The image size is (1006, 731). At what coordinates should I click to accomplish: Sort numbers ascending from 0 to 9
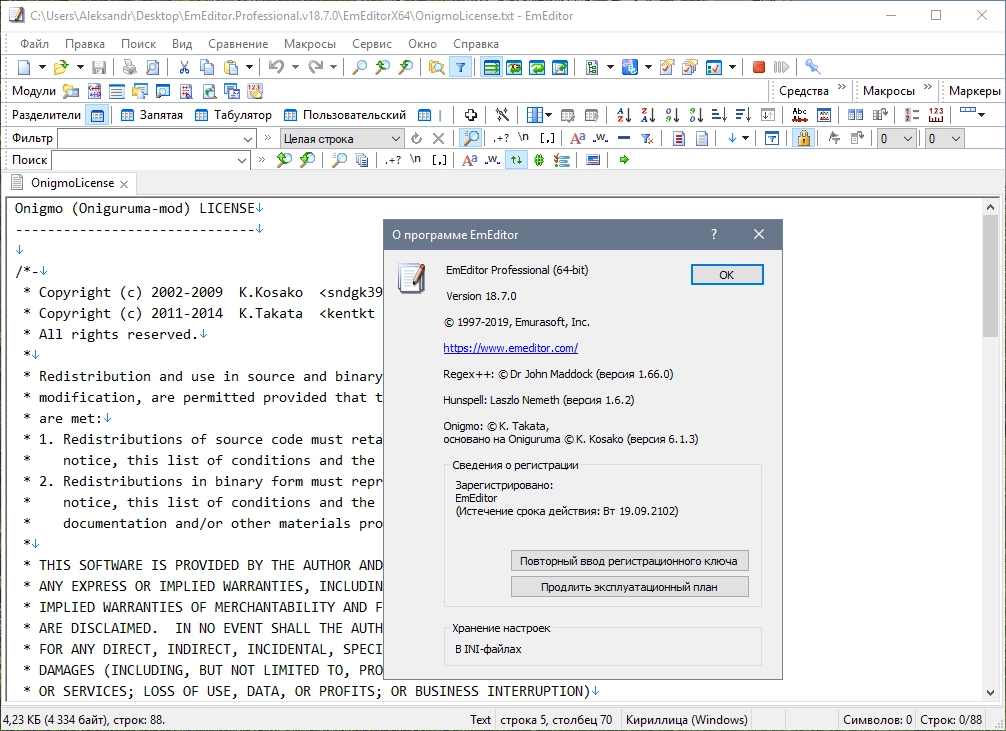[x=672, y=115]
